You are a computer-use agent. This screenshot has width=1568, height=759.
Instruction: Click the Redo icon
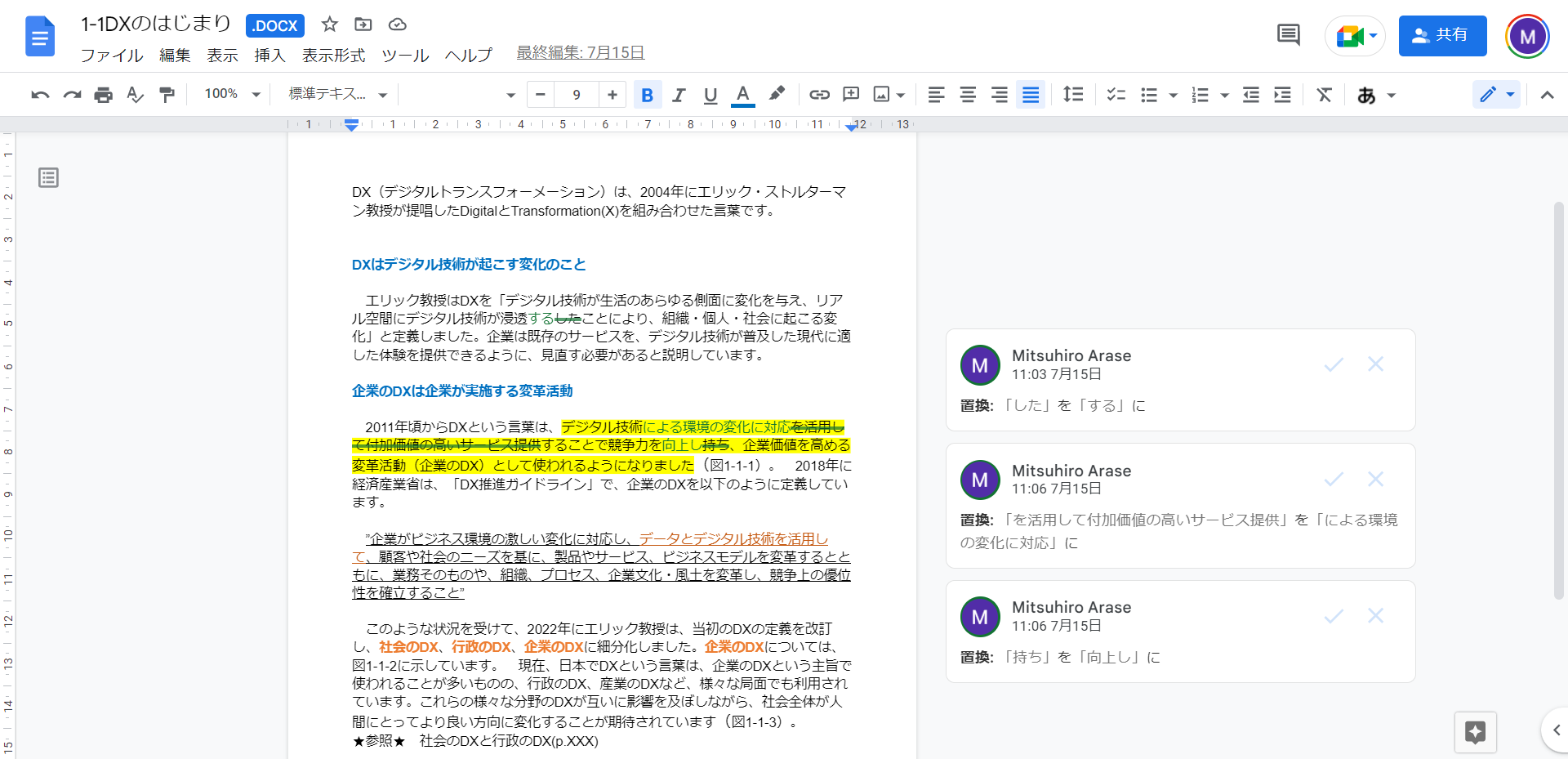[x=72, y=95]
